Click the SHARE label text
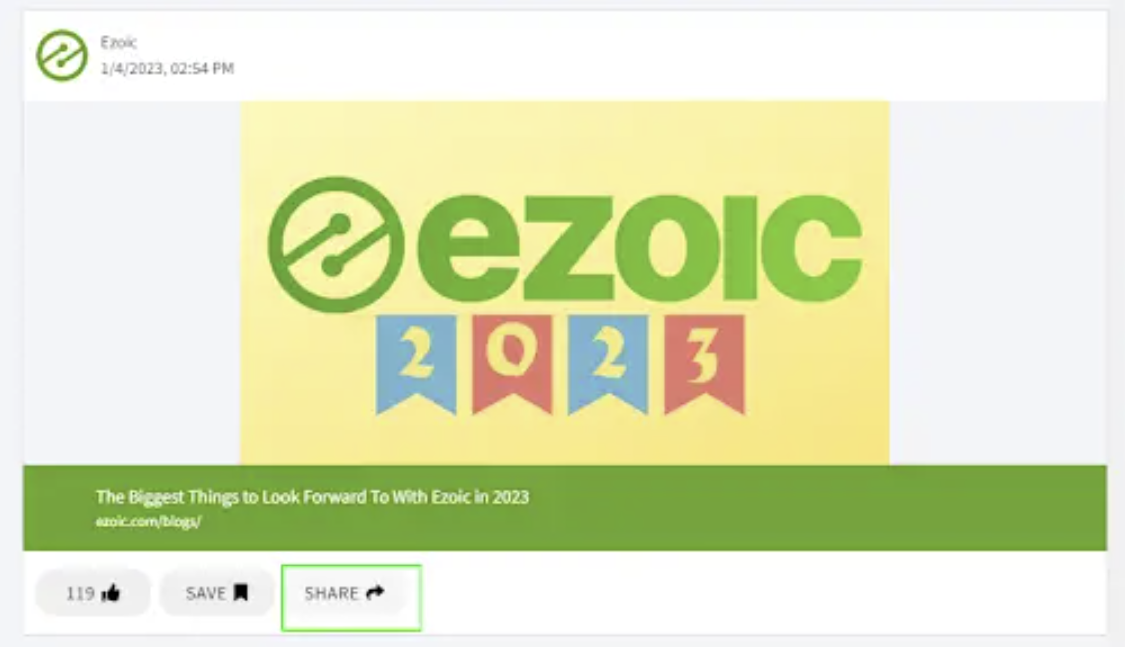Screen dimensions: 1125x647 (331, 593)
